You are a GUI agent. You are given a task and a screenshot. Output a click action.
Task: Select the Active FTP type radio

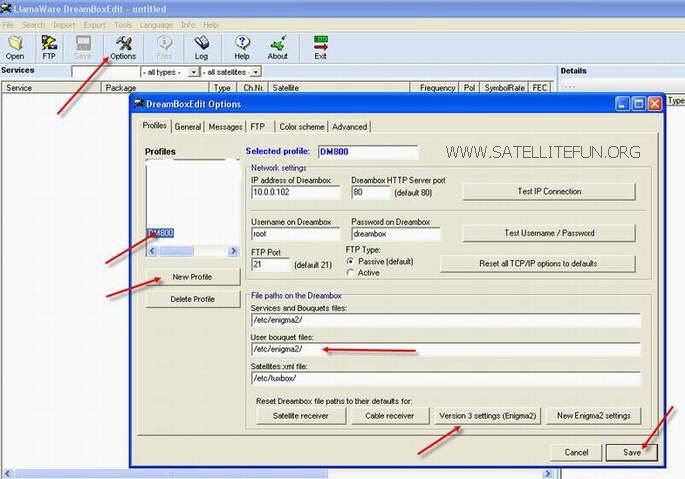[350, 273]
